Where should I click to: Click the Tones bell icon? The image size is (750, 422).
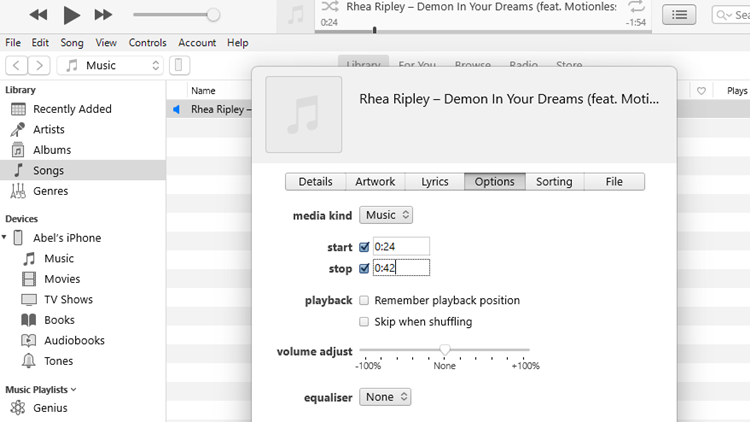tap(29, 361)
